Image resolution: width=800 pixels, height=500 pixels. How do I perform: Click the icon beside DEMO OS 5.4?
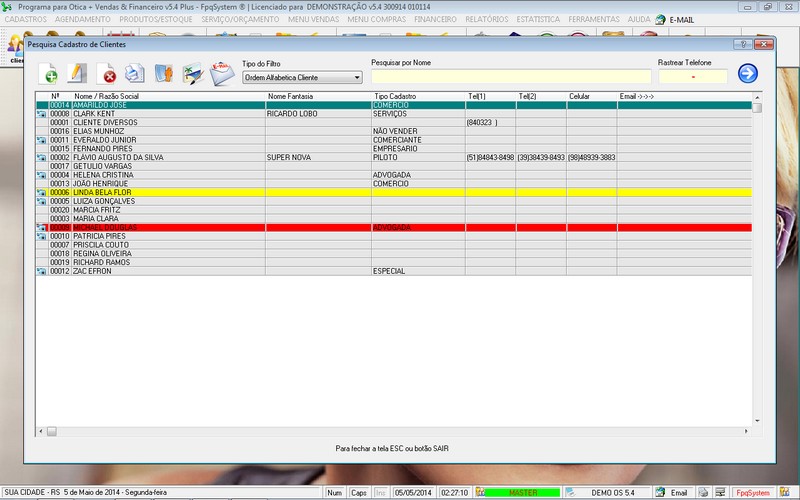(x=570, y=492)
